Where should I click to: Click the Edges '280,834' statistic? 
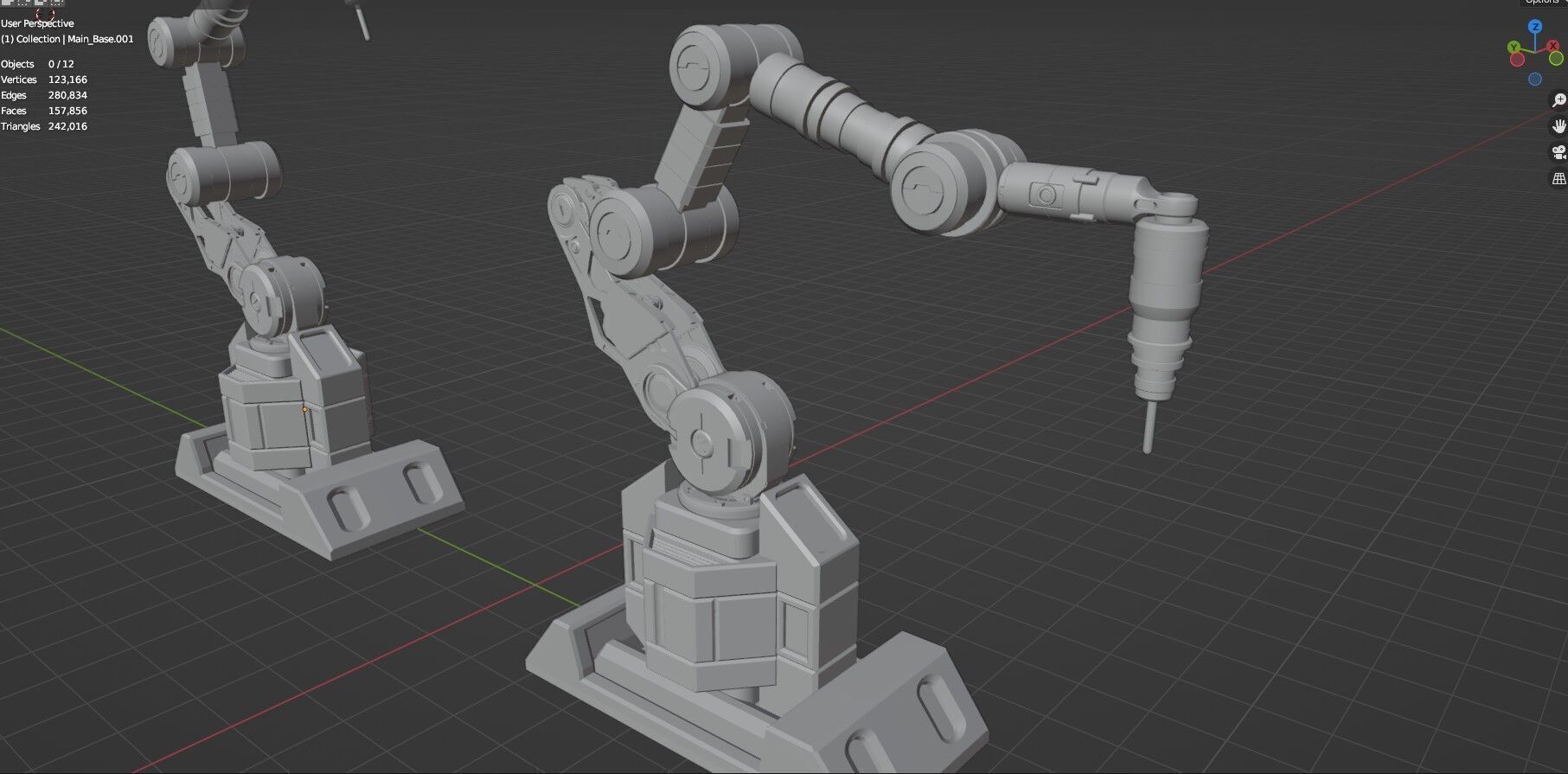[67, 95]
